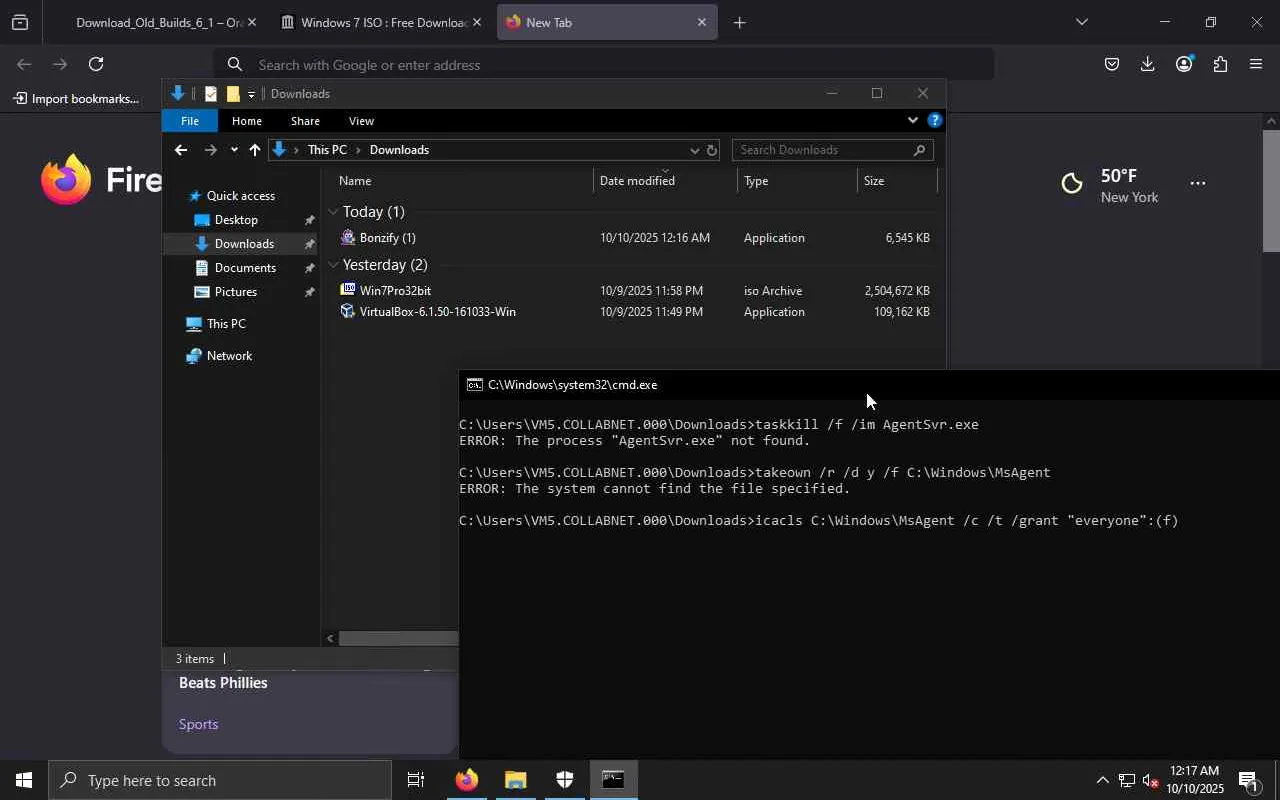Close the New Tab tab
The height and width of the screenshot is (800, 1280).
(701, 22)
